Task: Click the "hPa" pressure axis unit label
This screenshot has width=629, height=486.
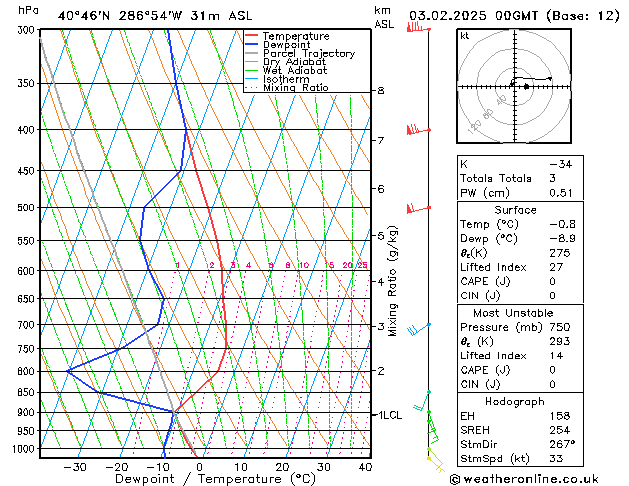Action: [28, 10]
